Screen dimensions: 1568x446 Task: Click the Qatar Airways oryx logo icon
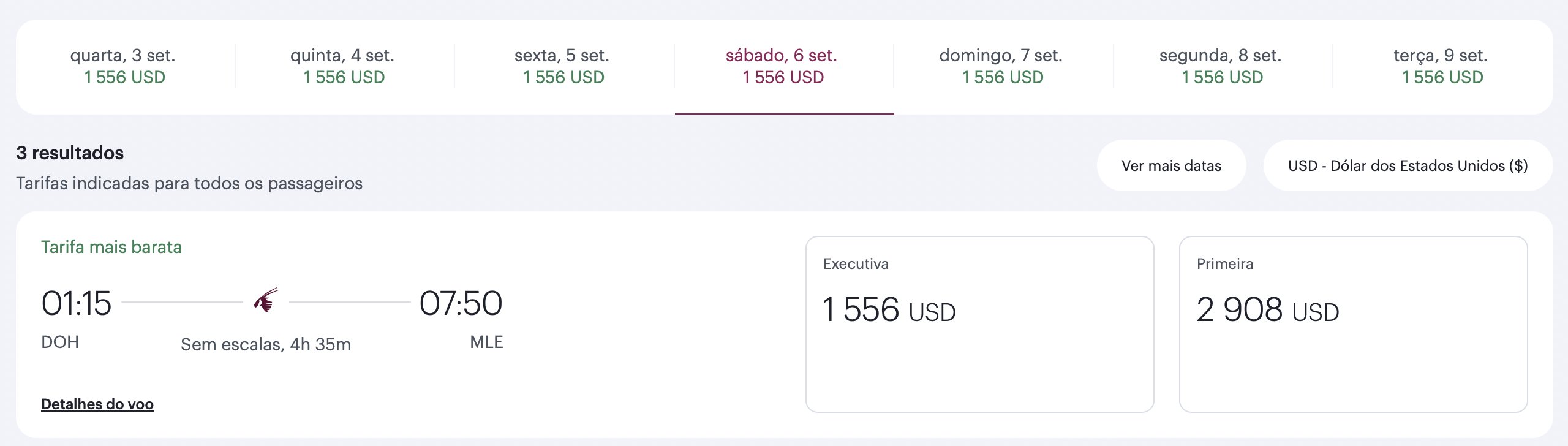click(266, 300)
